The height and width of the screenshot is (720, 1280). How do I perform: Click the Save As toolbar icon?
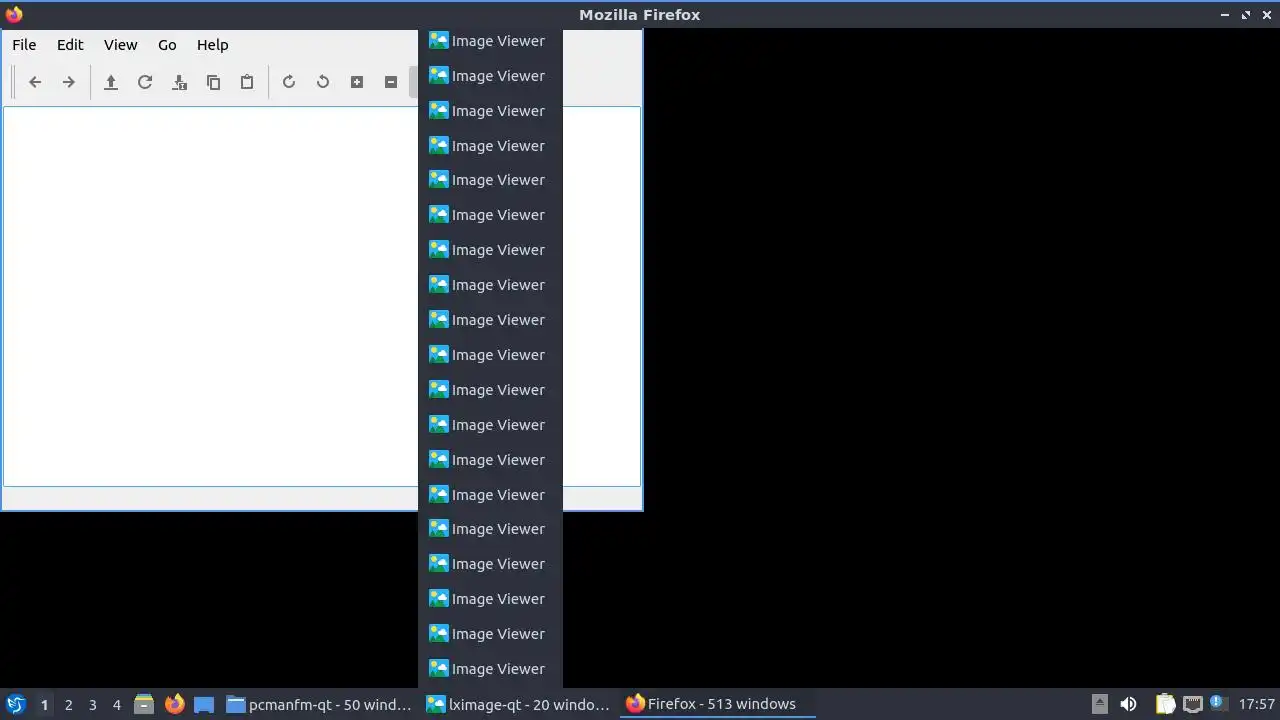point(179,82)
